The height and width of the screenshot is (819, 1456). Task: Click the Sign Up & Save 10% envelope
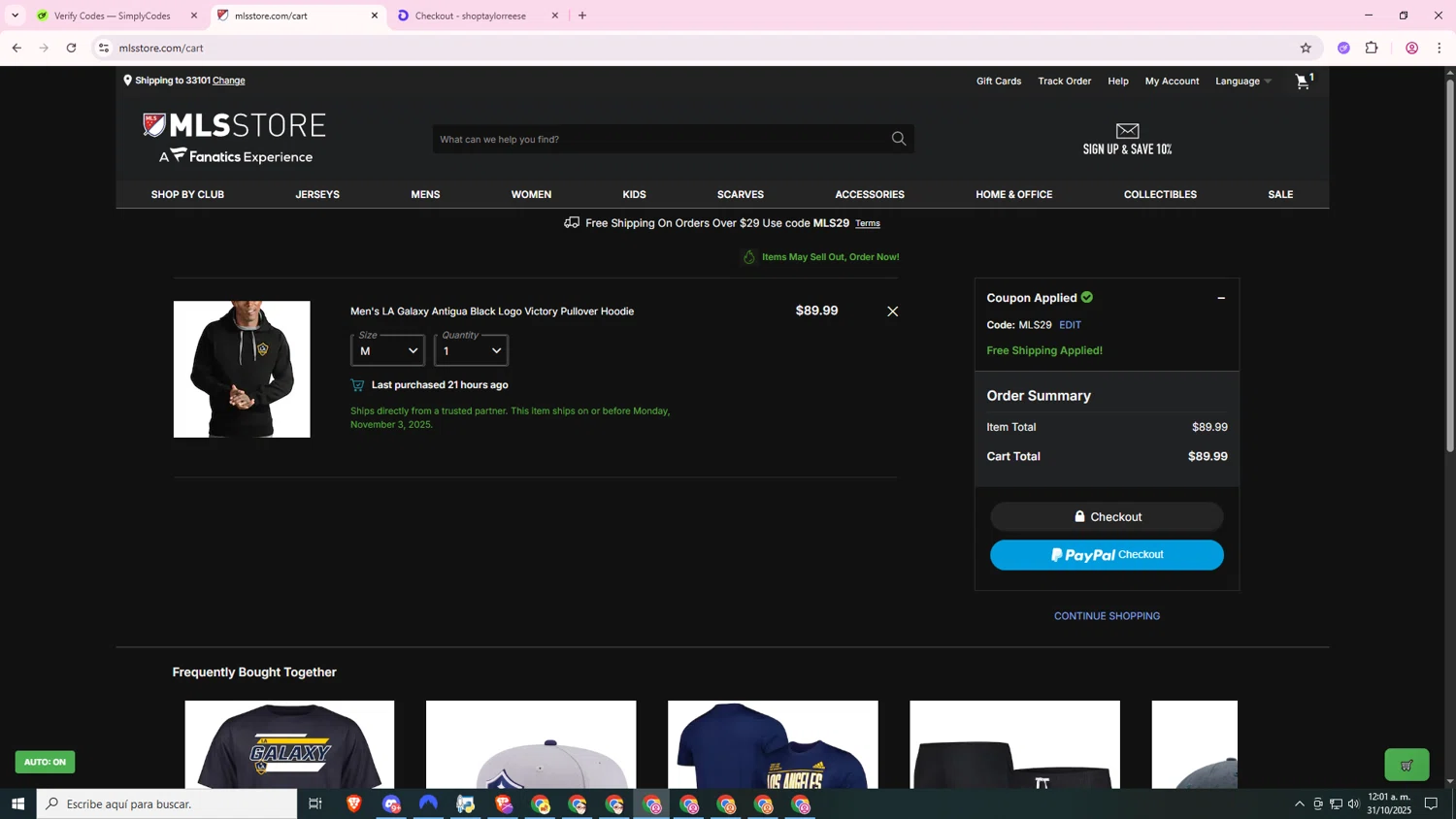[x=1127, y=139]
